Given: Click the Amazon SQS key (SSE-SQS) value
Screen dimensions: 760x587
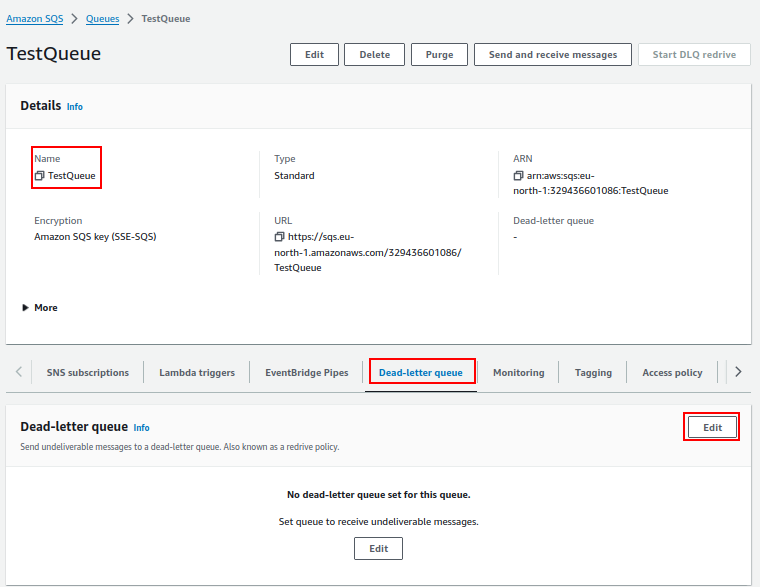Looking at the screenshot, I should click(x=95, y=237).
